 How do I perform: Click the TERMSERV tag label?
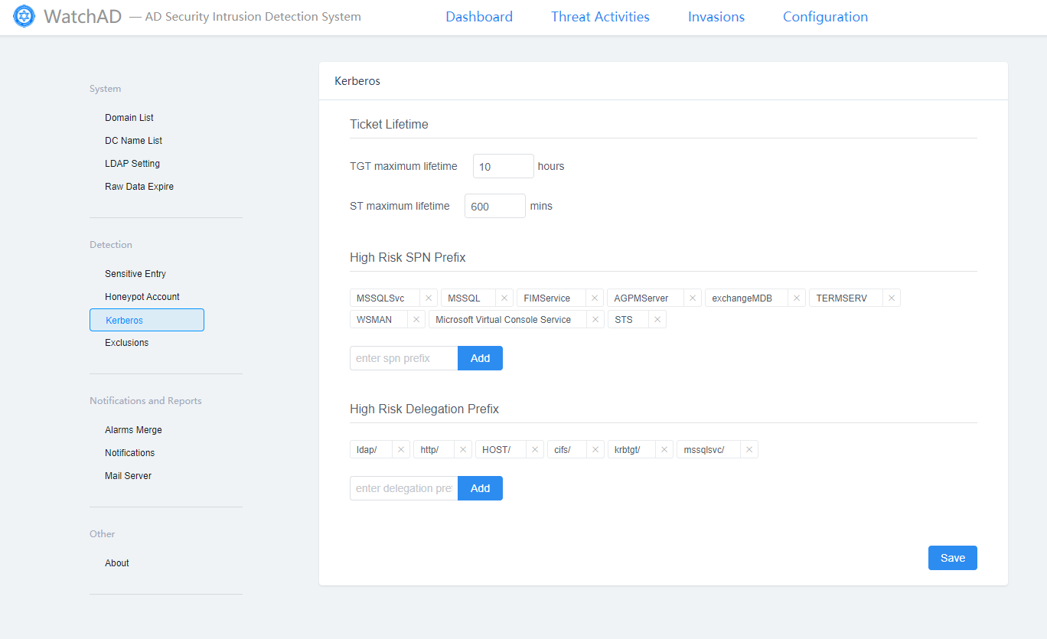point(841,298)
